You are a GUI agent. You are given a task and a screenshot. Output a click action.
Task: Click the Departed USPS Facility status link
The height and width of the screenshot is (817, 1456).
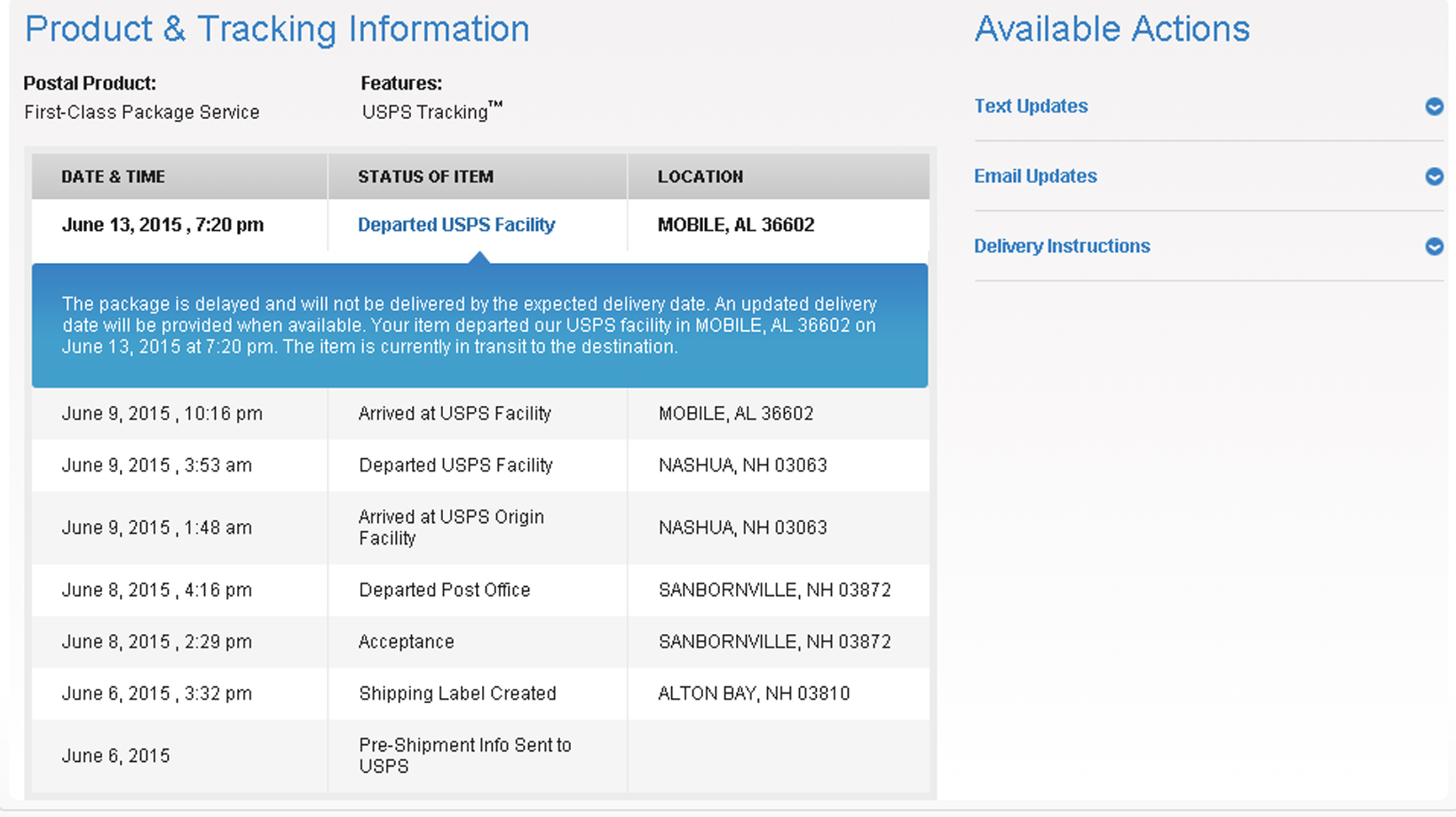click(456, 225)
